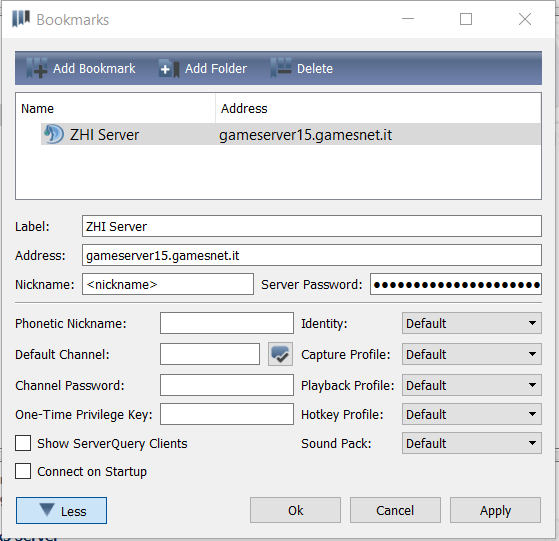Screen dimensions: 559x541
Task: Collapse options with the Less button
Action: point(61,511)
